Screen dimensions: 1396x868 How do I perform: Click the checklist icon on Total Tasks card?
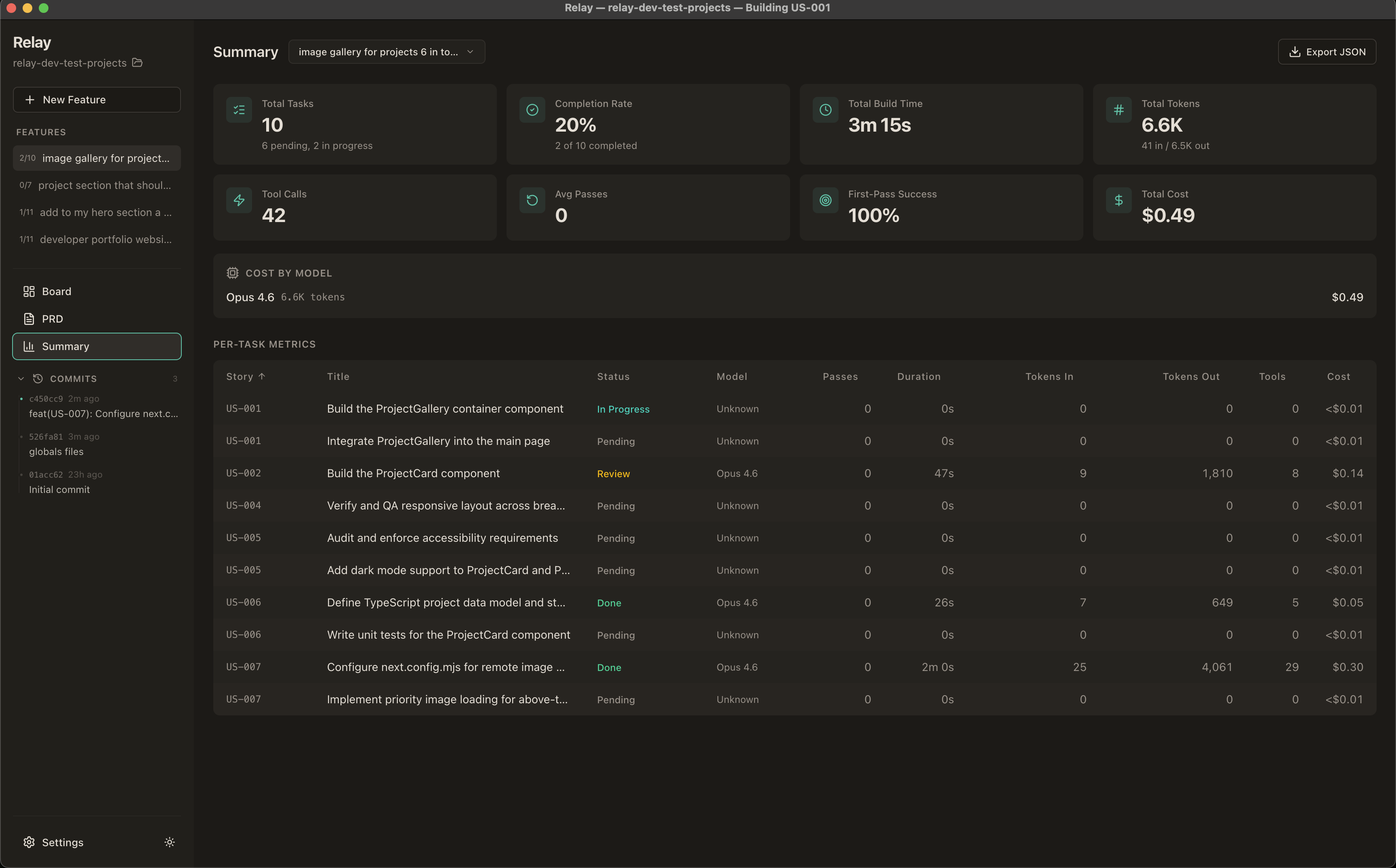[x=239, y=109]
